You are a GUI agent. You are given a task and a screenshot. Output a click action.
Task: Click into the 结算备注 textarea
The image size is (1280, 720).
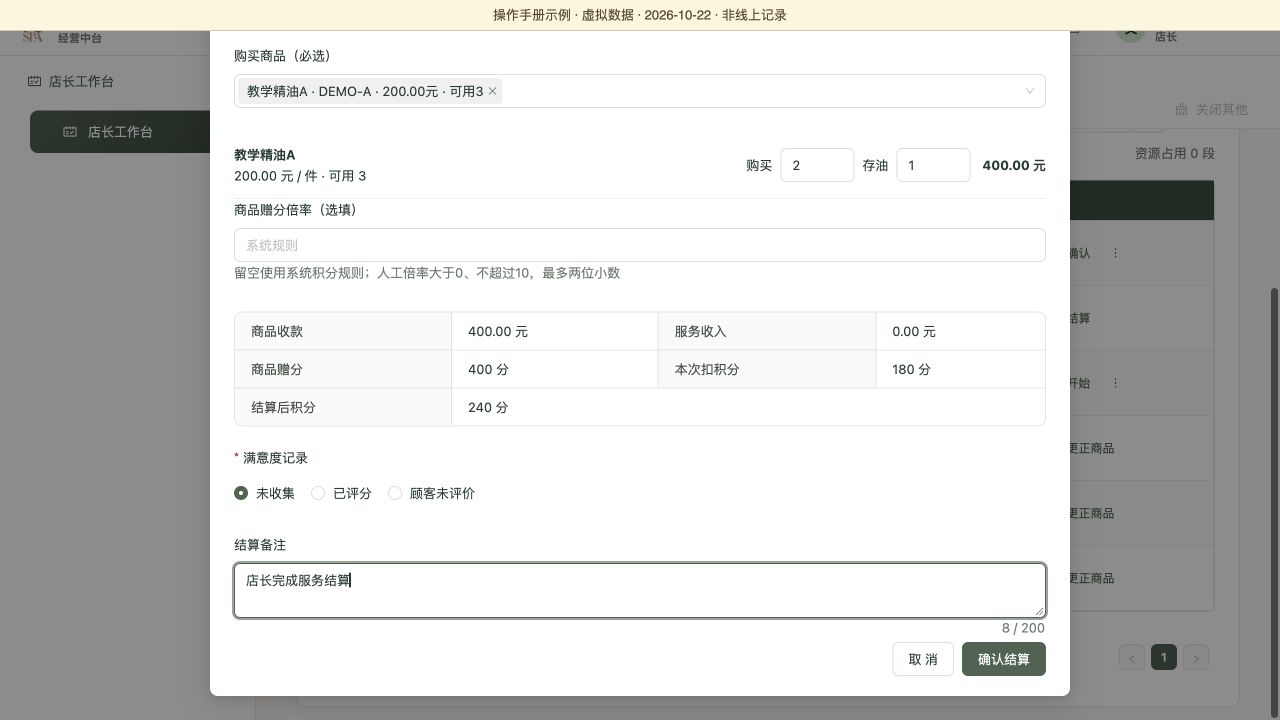(640, 590)
